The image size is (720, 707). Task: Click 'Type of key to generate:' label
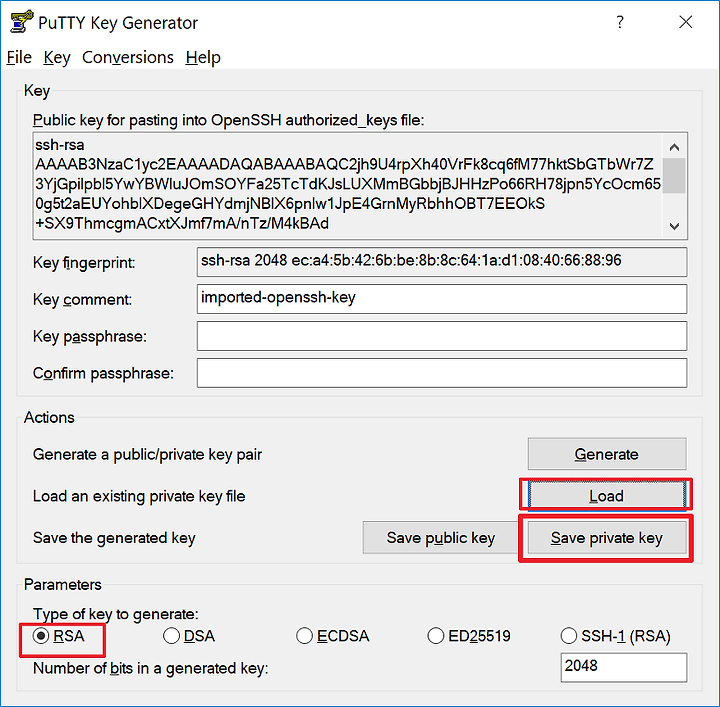[115, 614]
